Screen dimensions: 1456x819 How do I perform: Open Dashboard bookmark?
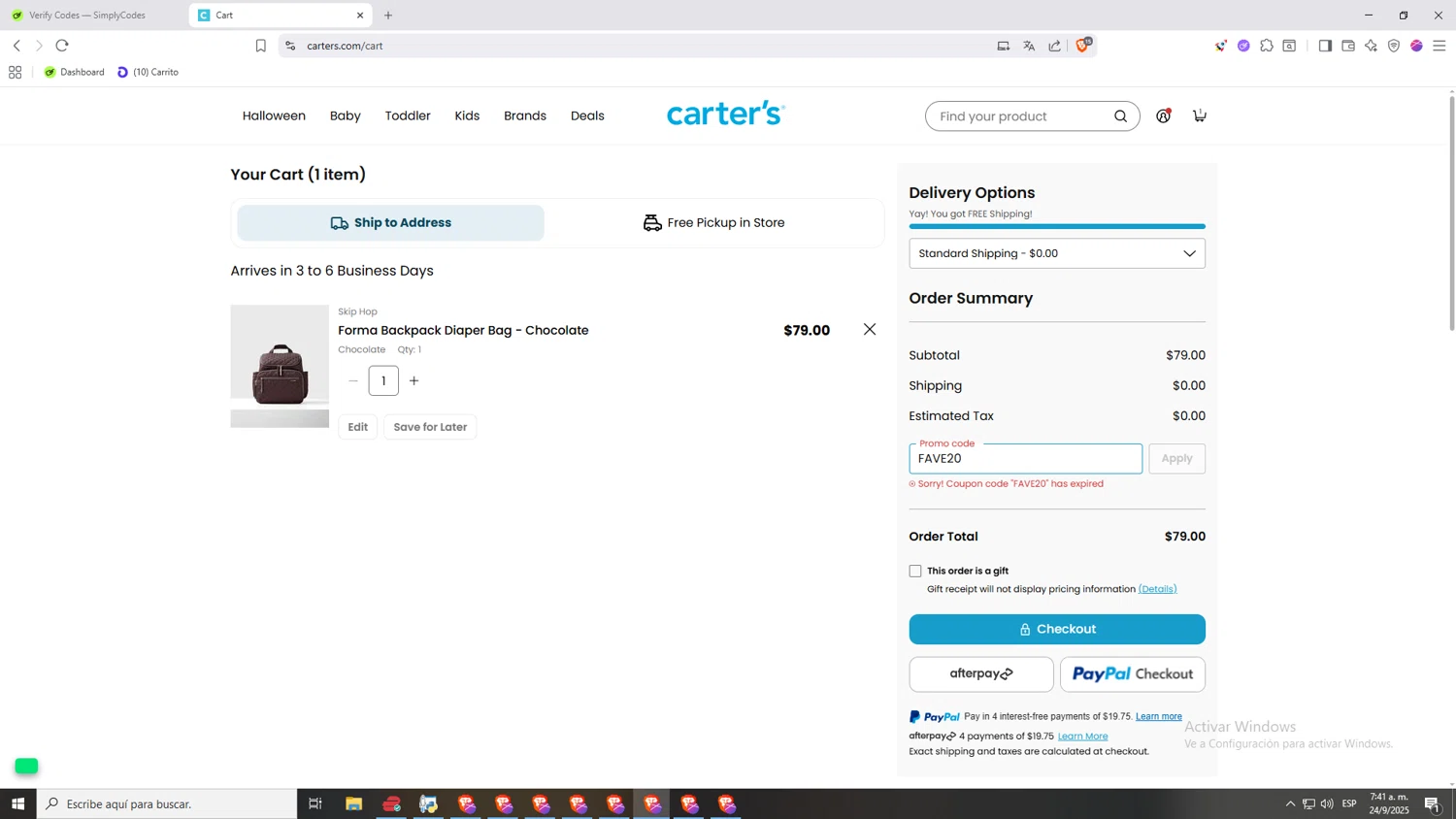[x=74, y=72]
